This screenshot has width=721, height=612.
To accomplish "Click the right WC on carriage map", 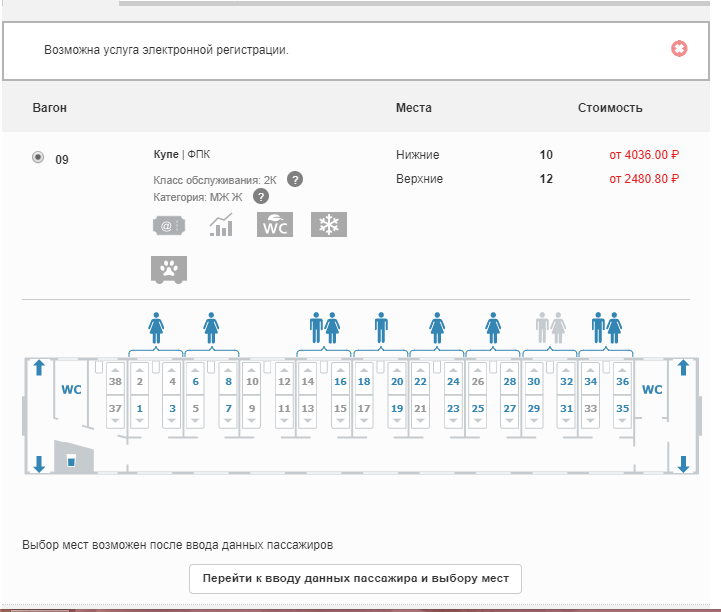I will (652, 389).
